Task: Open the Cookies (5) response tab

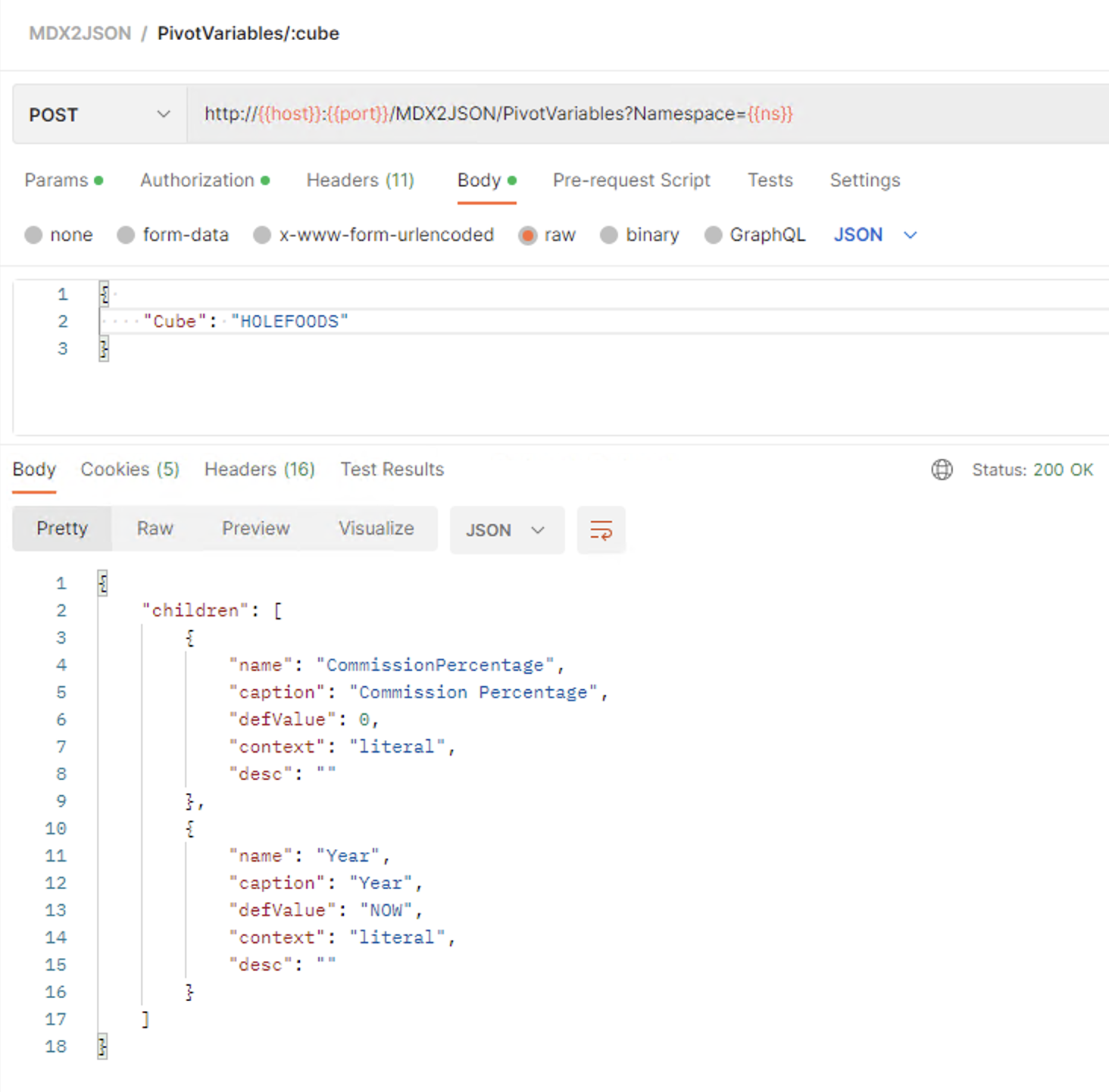Action: [x=130, y=470]
